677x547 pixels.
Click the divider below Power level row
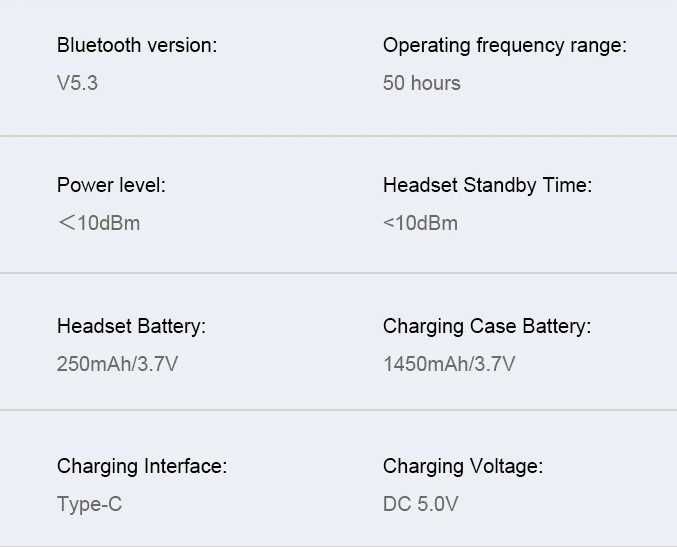click(338, 273)
